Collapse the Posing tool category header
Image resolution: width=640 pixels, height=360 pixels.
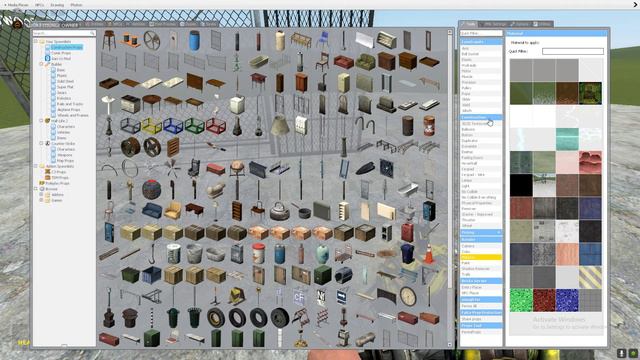point(481,232)
